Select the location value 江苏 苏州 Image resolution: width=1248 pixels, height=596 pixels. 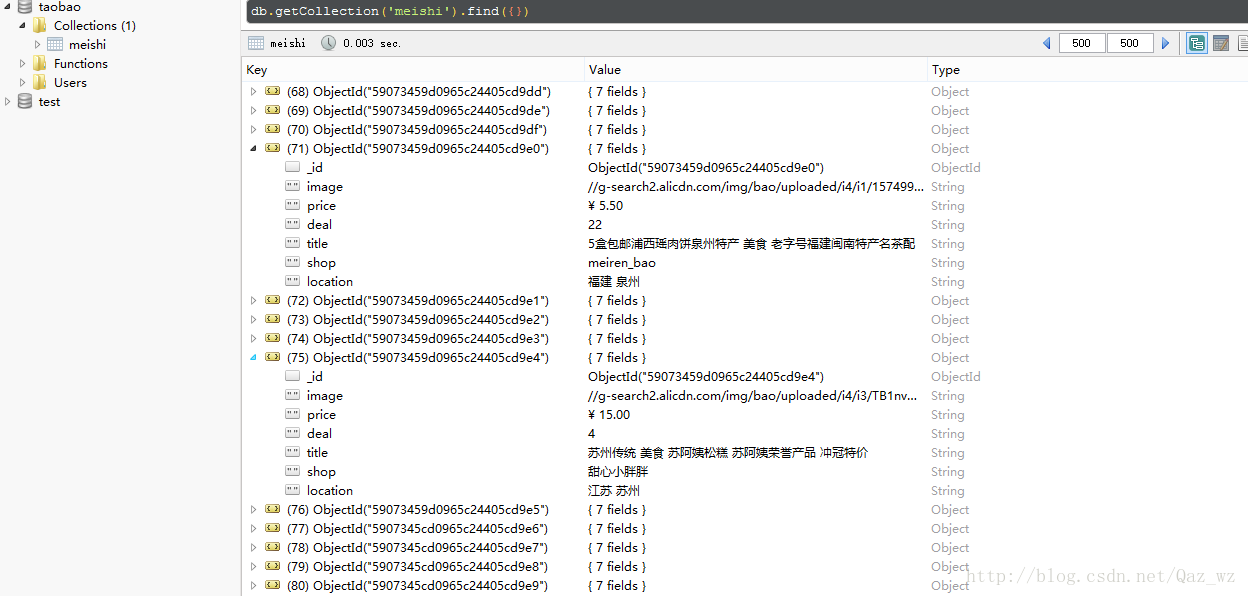coord(614,490)
